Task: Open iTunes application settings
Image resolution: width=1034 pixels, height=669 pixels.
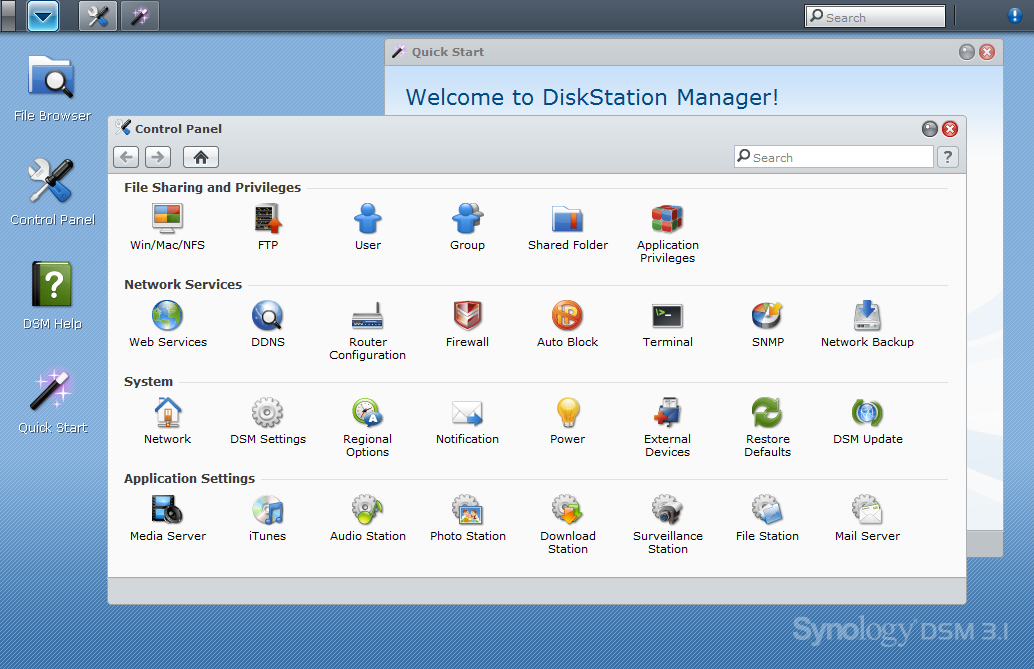Action: (268, 518)
